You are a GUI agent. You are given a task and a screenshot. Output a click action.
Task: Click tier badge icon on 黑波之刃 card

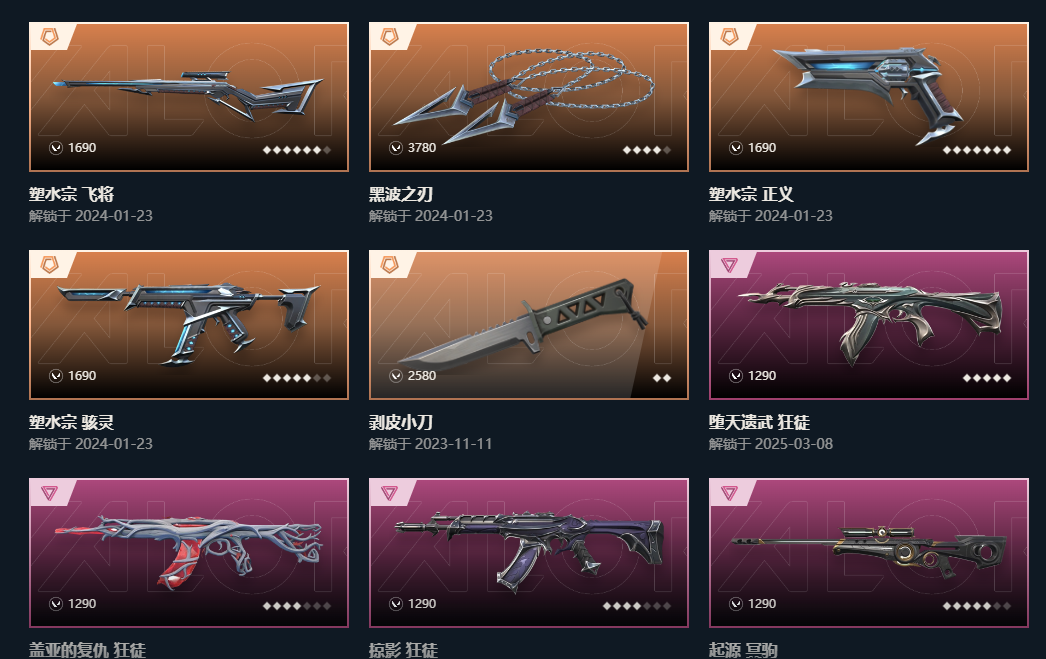(390, 37)
